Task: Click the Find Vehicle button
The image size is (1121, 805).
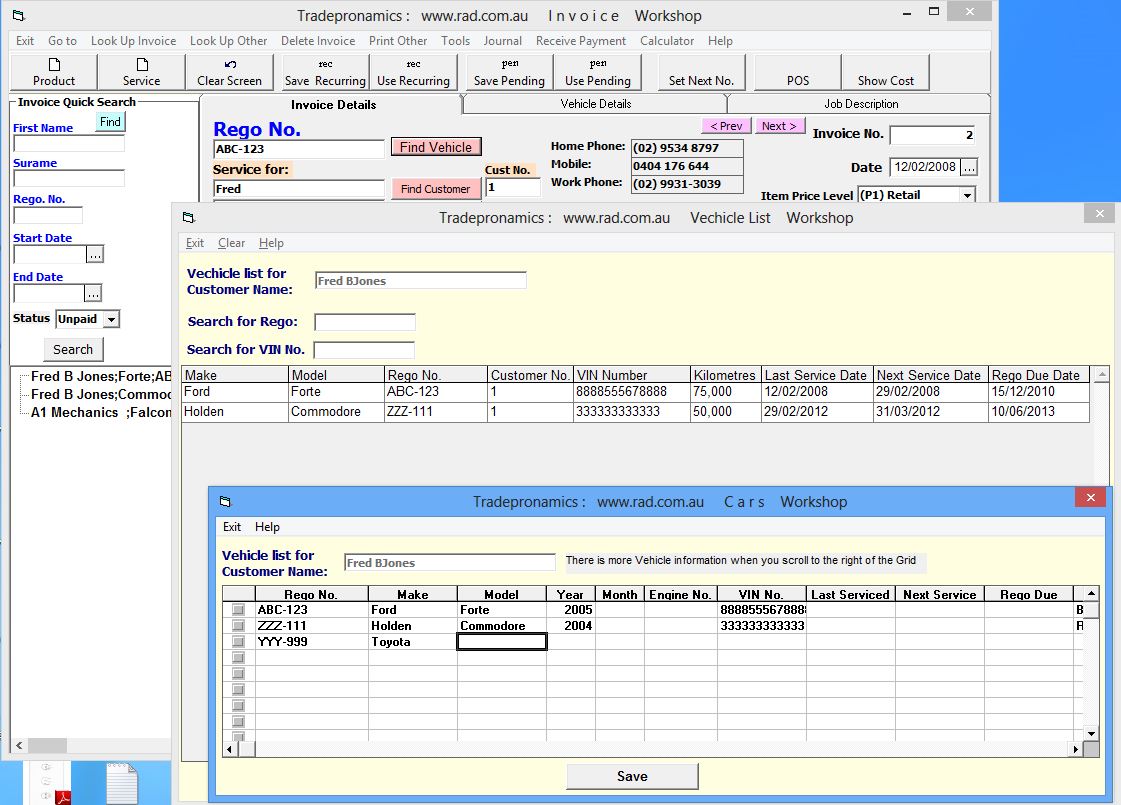Action: point(435,146)
